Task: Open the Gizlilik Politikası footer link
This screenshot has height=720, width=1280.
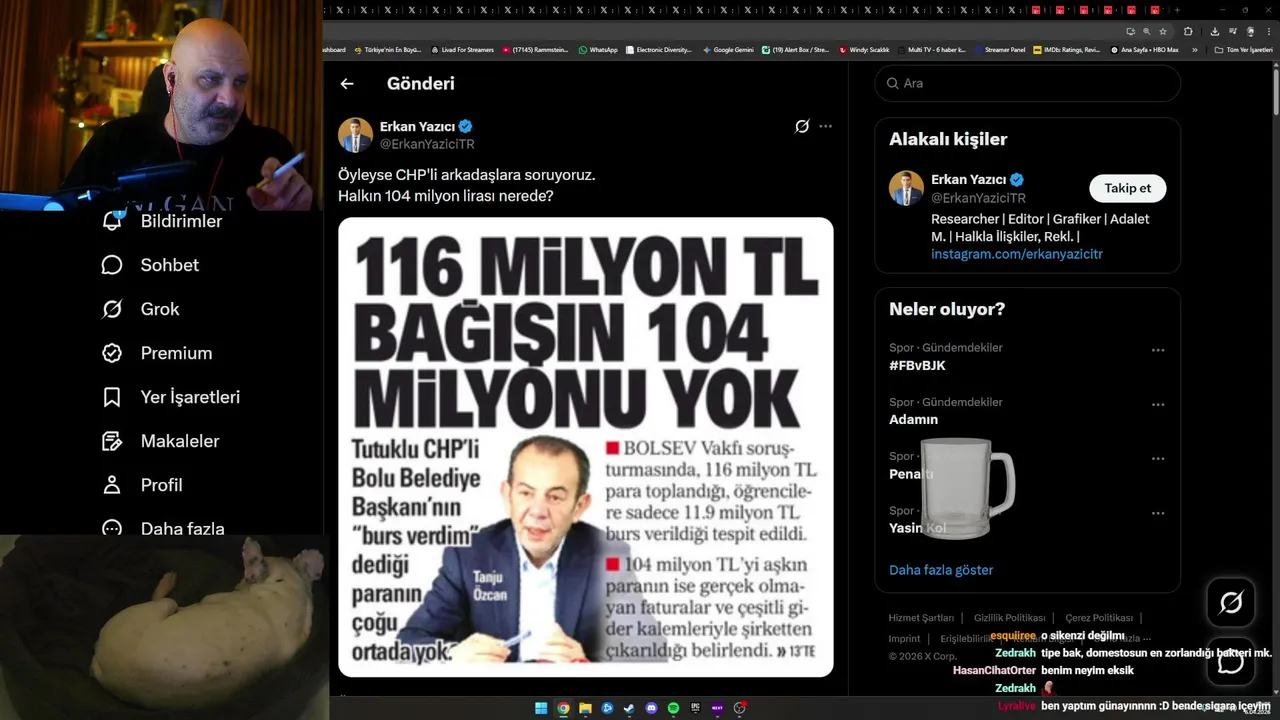Action: 1010,618
